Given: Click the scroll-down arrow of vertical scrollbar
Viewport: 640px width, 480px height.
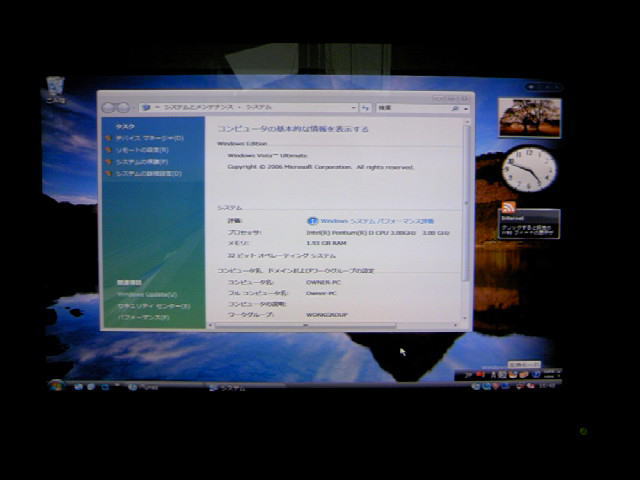Looking at the screenshot, I should [464, 318].
